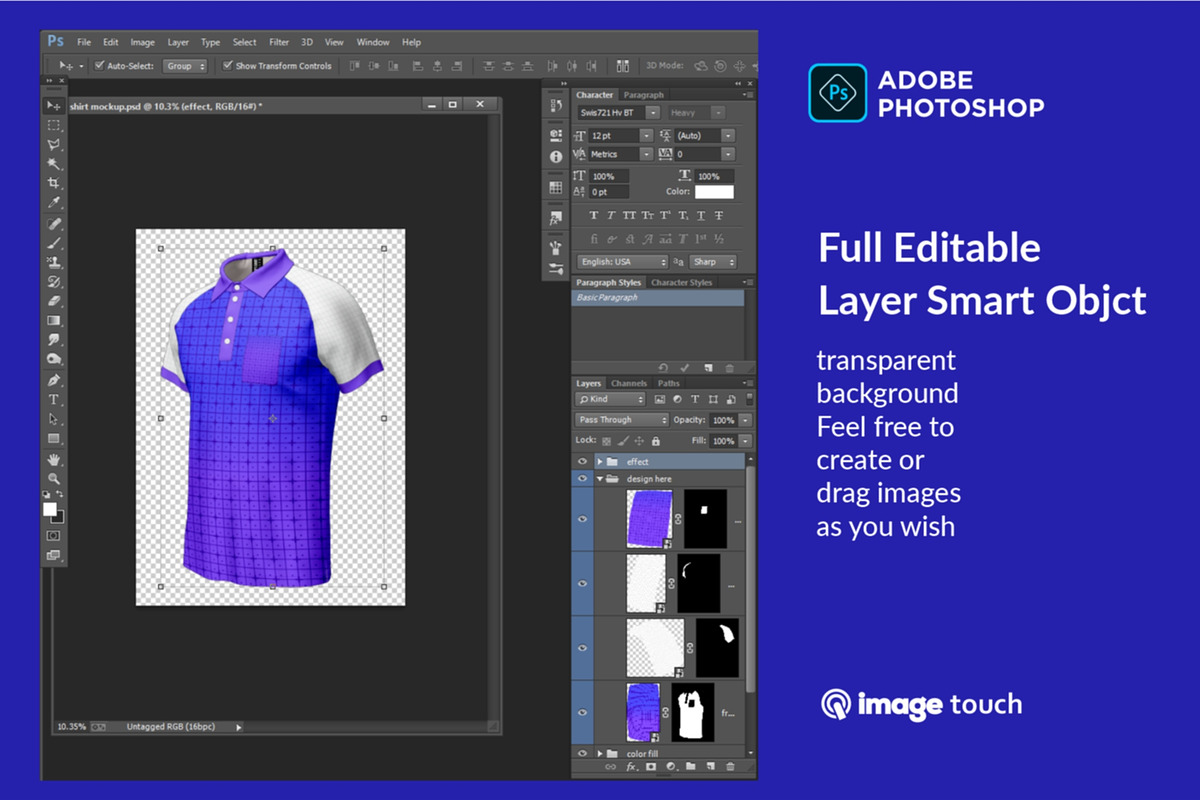The image size is (1200, 800).
Task: Click the foreground color swatch in toolbox
Action: pos(50,509)
